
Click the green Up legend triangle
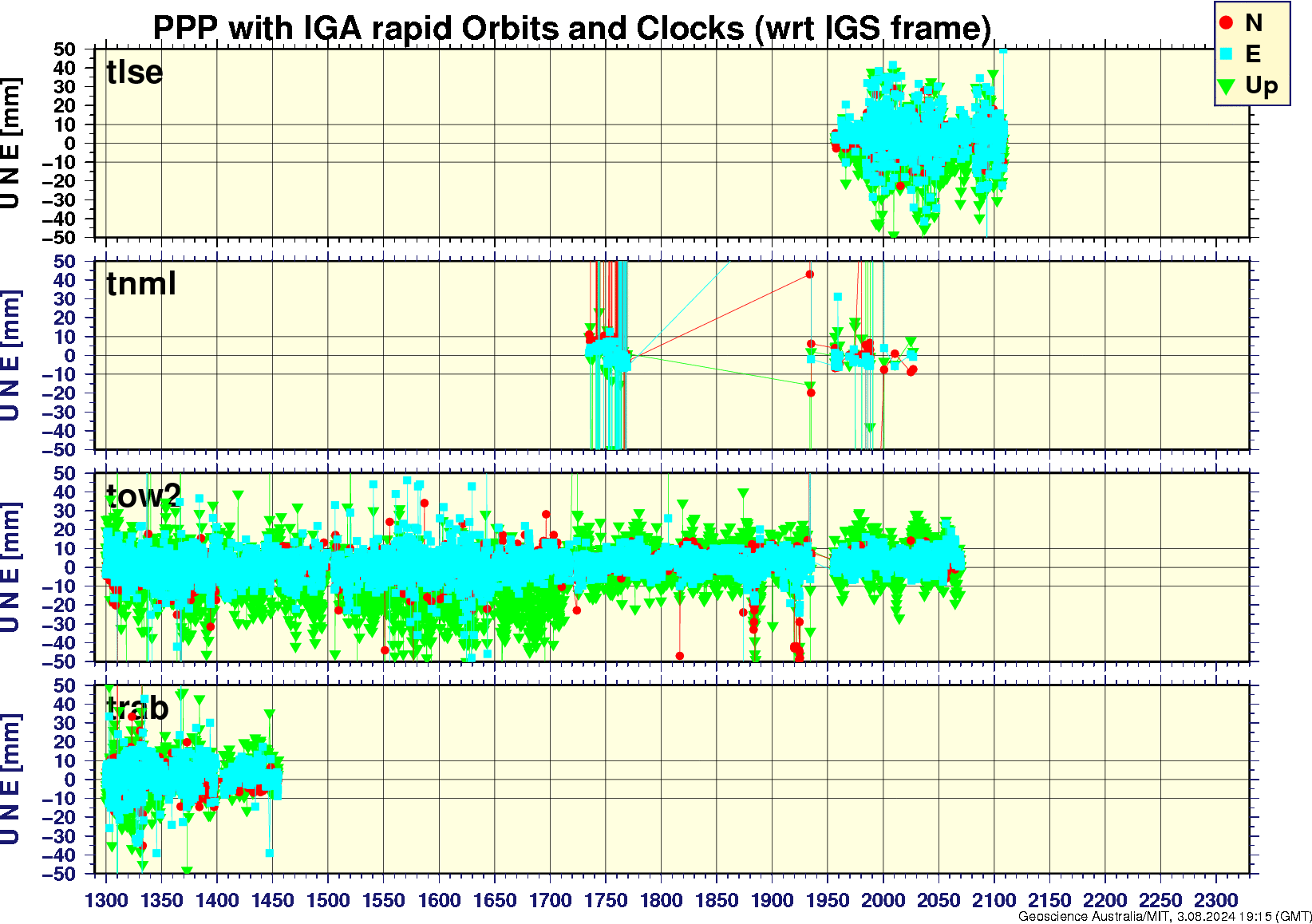click(x=1227, y=85)
